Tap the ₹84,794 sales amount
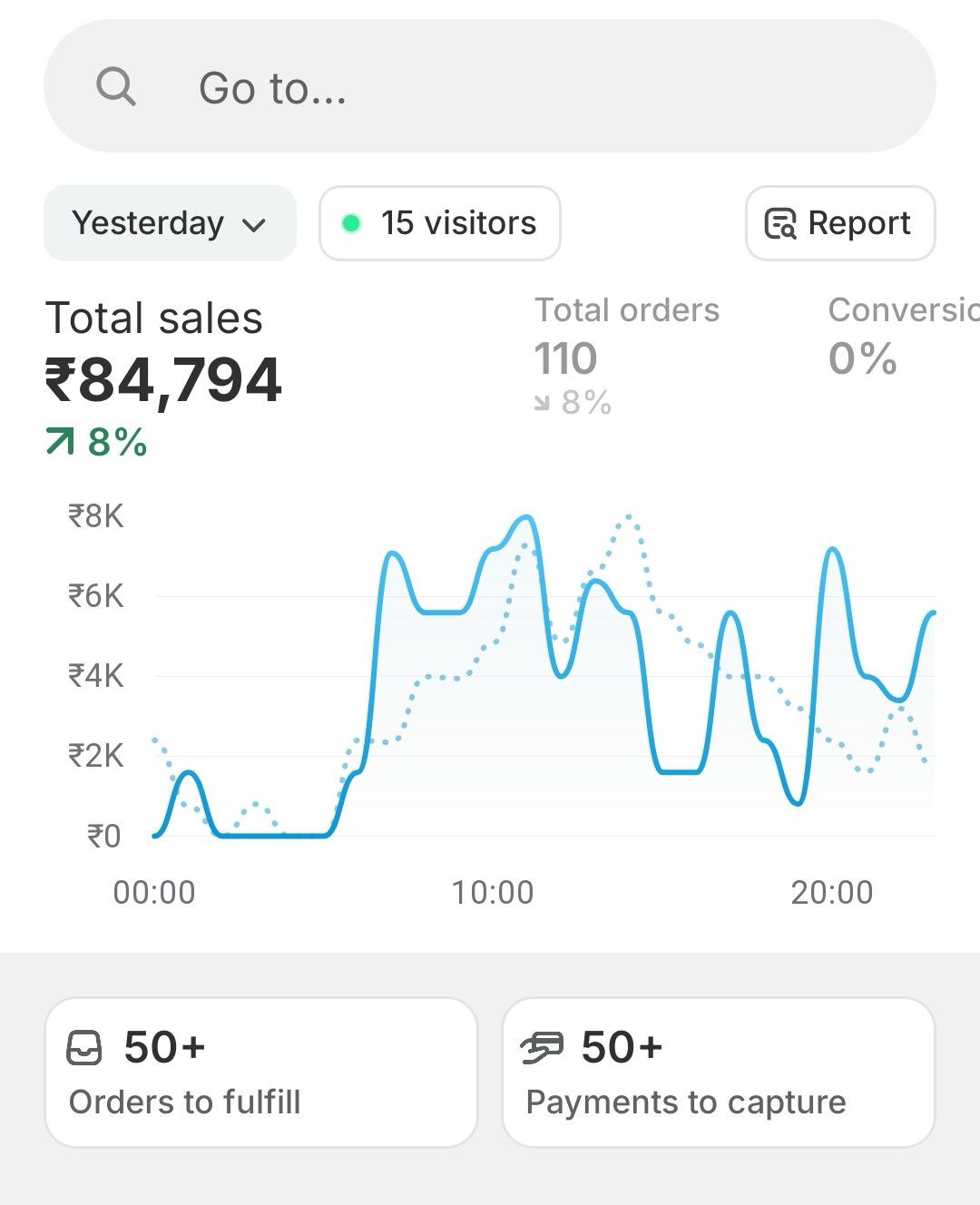980x1205 pixels. (163, 380)
